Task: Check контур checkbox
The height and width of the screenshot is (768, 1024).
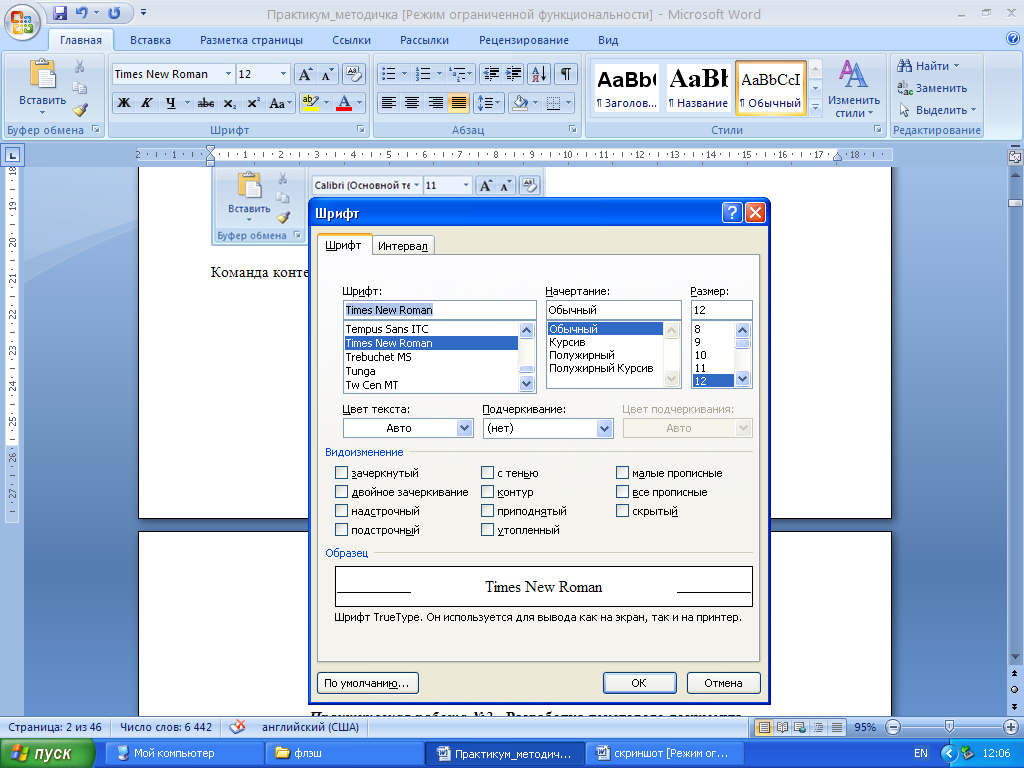Action: [x=487, y=491]
